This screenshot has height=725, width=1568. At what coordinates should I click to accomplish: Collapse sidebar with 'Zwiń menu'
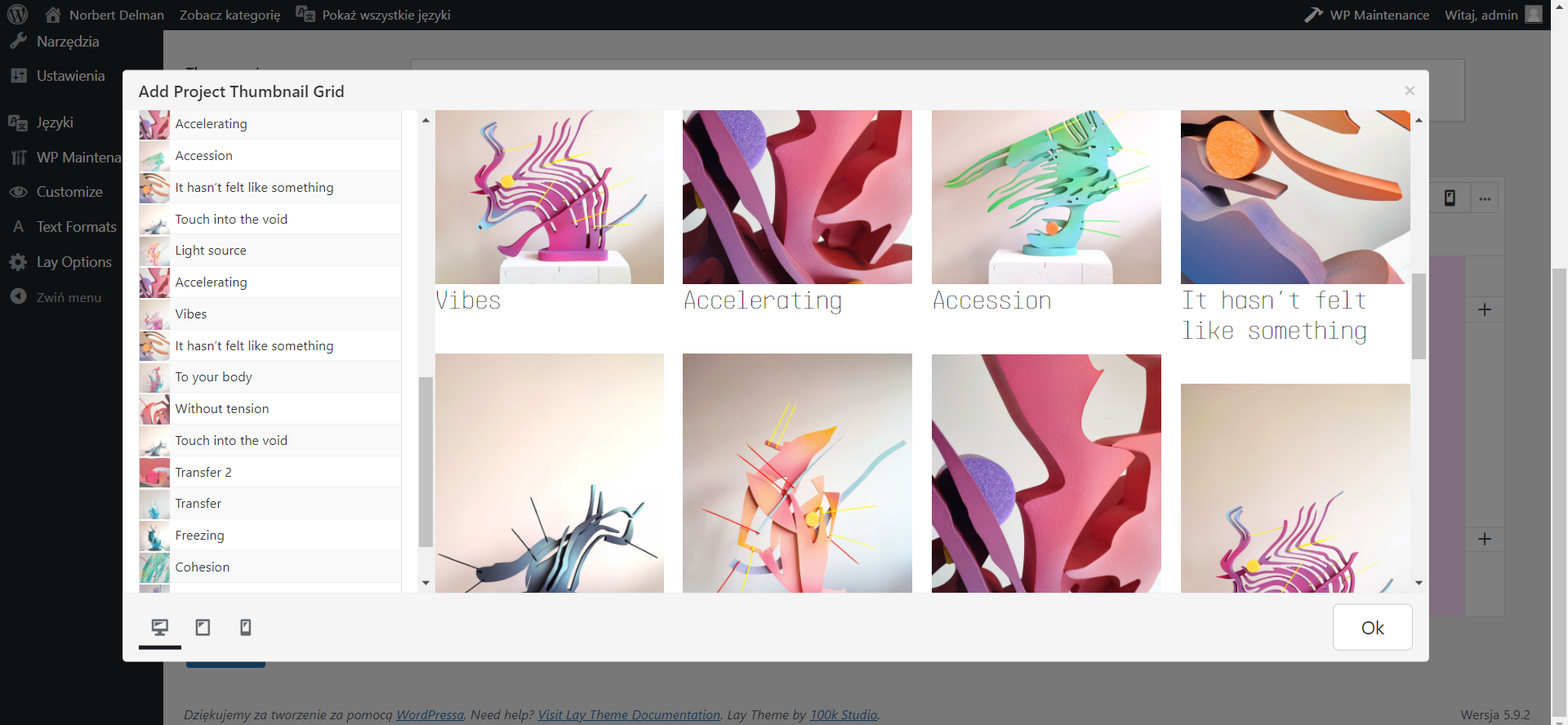pos(69,298)
